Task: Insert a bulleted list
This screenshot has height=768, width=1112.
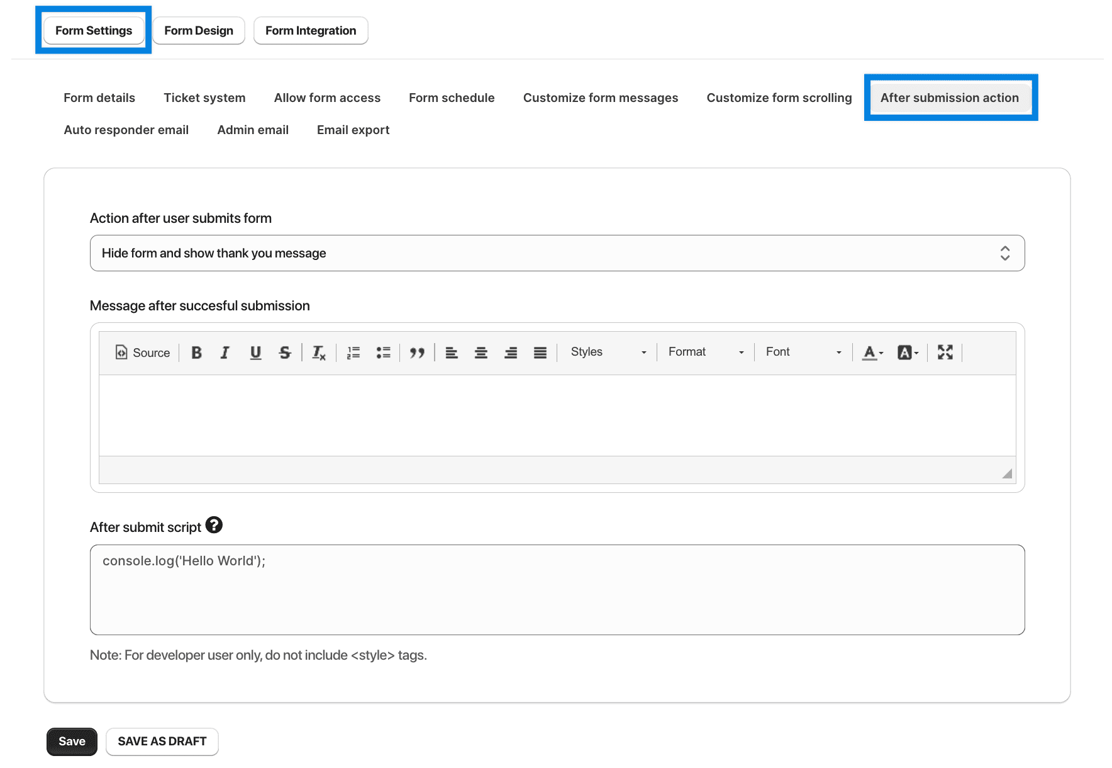Action: [383, 352]
